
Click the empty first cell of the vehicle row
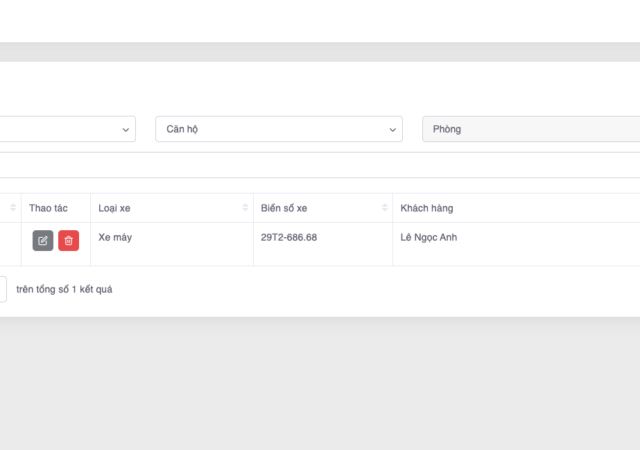(x=10, y=243)
